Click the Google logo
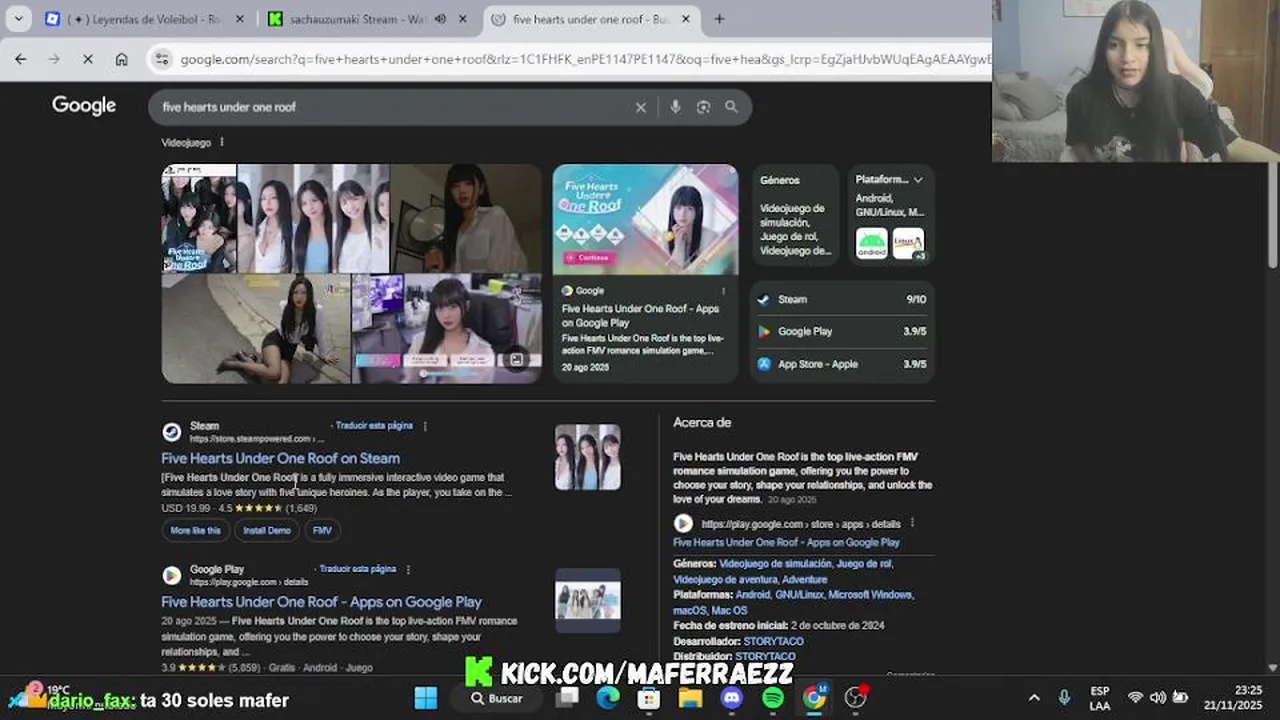The width and height of the screenshot is (1280, 720). pyautogui.click(x=84, y=105)
